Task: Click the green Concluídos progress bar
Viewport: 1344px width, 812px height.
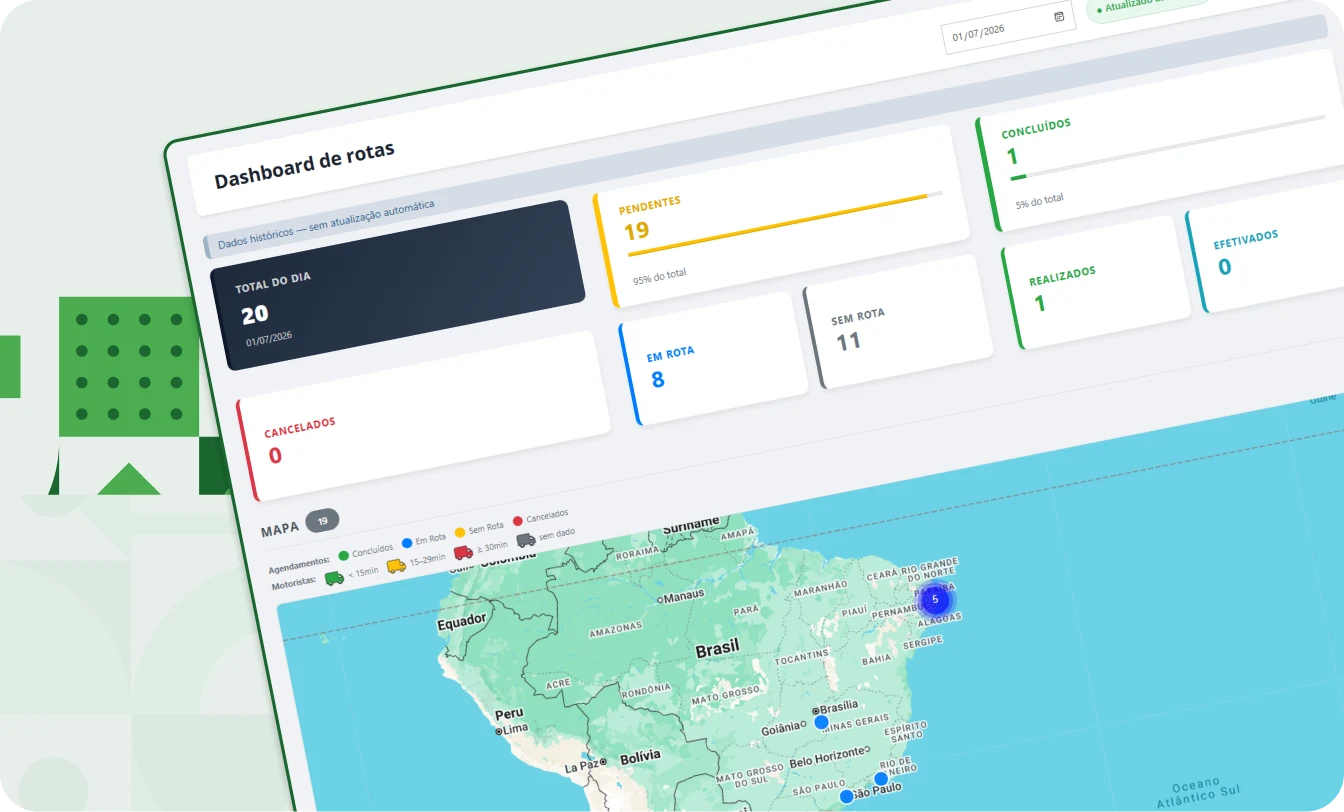Action: [1018, 177]
